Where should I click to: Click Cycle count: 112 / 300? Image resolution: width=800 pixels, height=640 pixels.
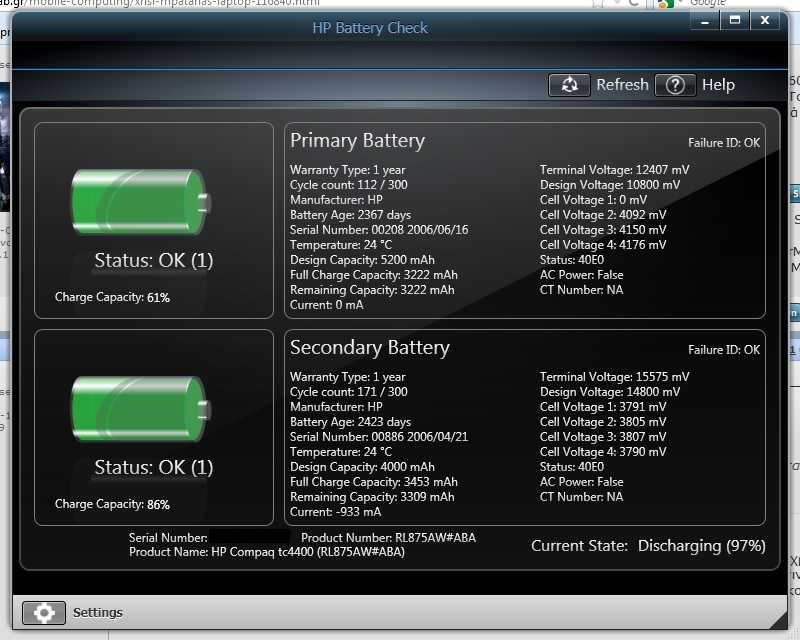pos(348,185)
